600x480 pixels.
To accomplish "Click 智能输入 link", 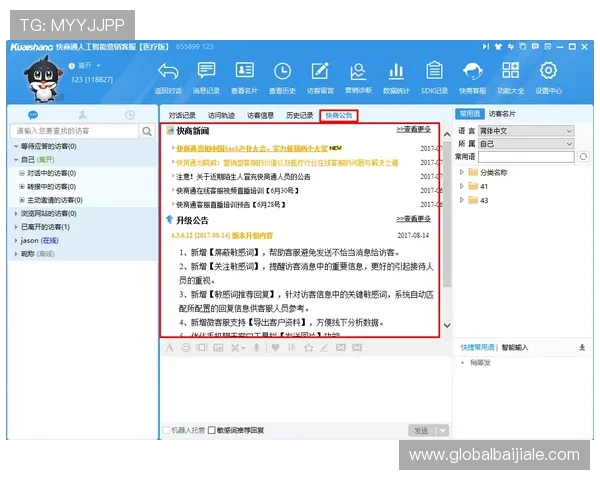I will pyautogui.click(x=515, y=347).
